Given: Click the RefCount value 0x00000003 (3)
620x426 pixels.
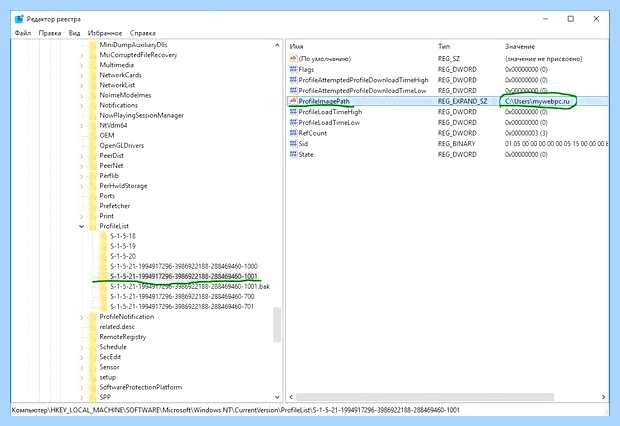Looking at the screenshot, I should pos(526,133).
